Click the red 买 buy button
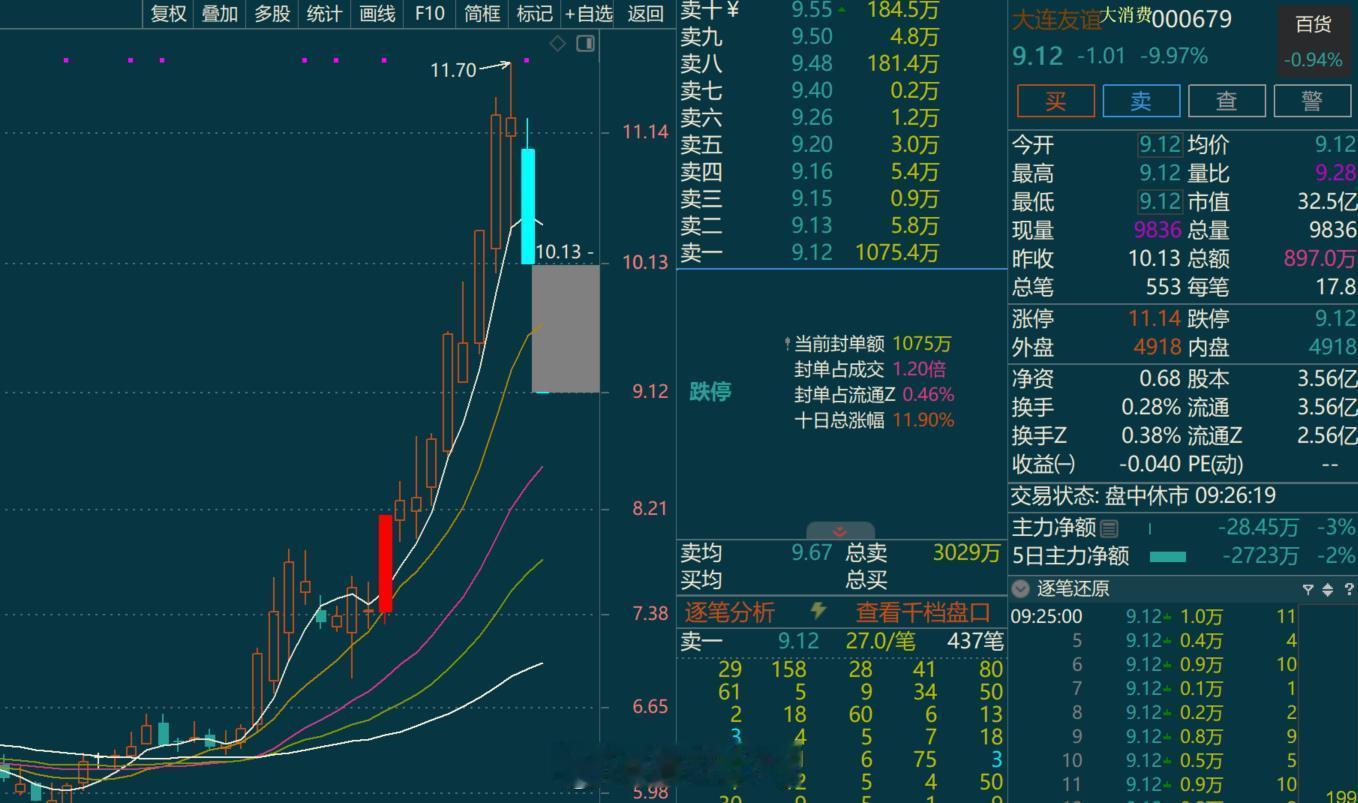 [1055, 101]
